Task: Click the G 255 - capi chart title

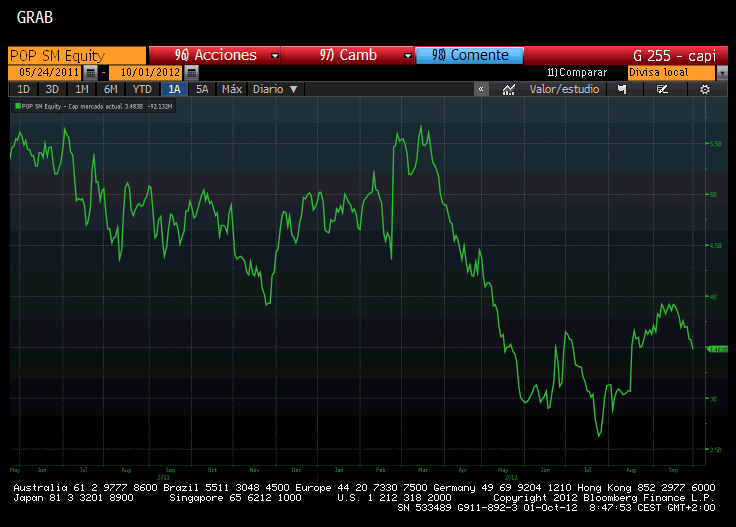Action: [x=674, y=56]
